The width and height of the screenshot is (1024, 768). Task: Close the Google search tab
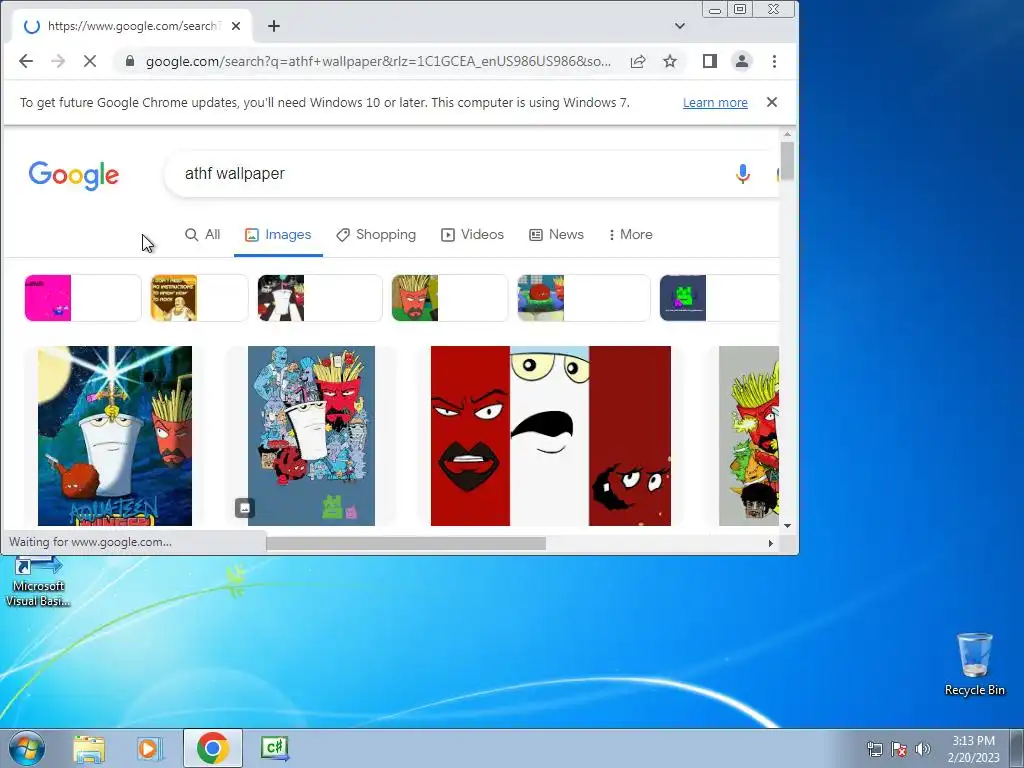click(x=236, y=26)
